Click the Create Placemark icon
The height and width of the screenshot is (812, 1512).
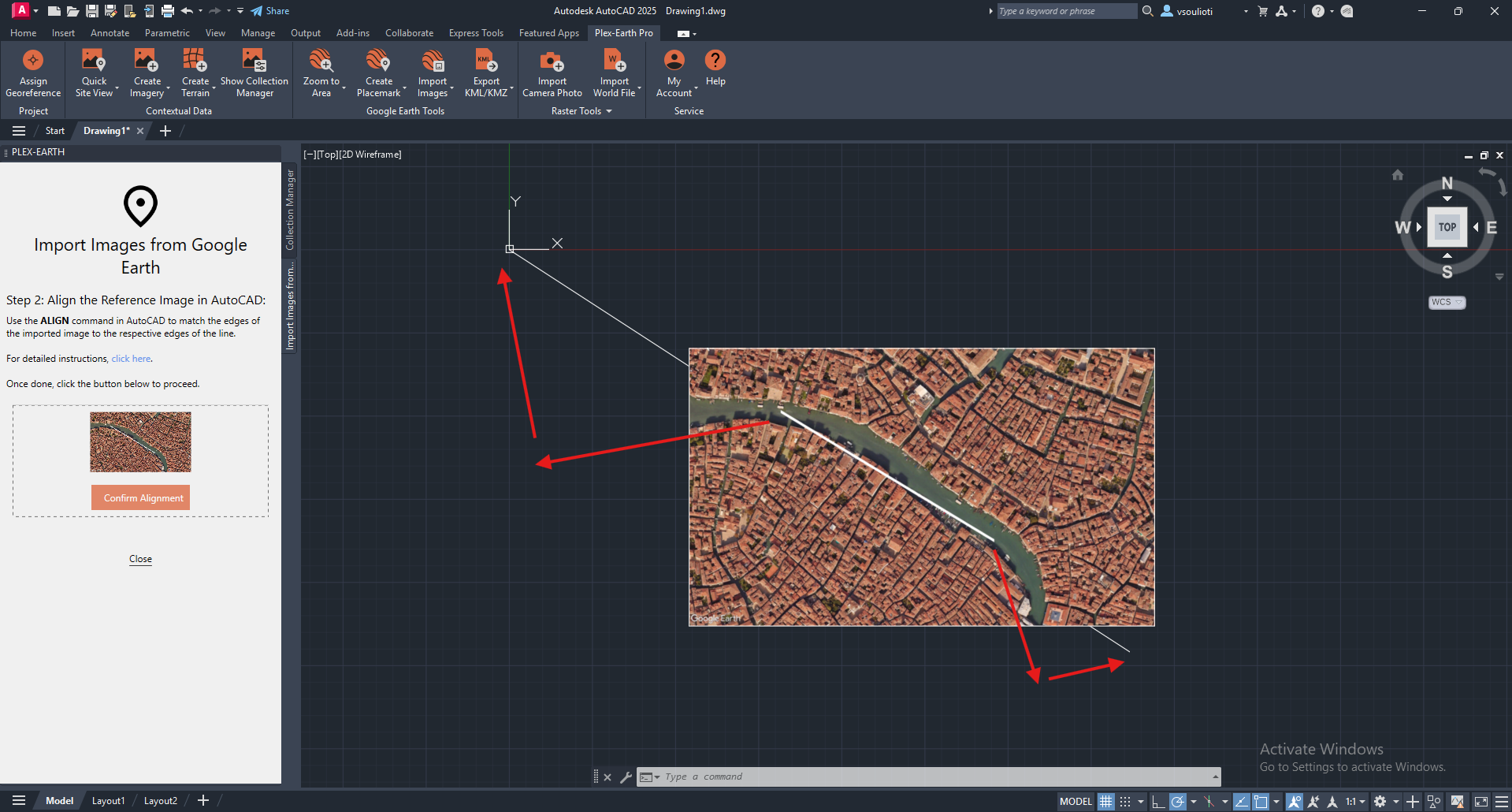tap(378, 61)
